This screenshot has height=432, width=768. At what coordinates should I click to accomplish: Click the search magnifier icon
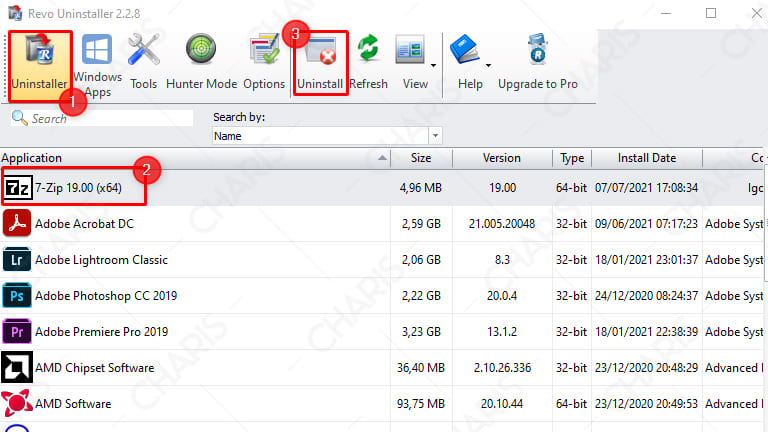coord(20,118)
